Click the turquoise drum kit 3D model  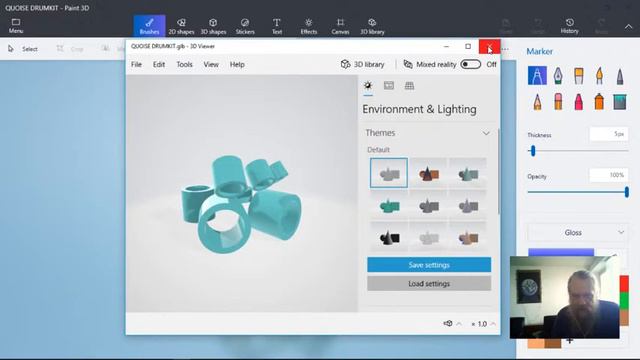[241, 203]
